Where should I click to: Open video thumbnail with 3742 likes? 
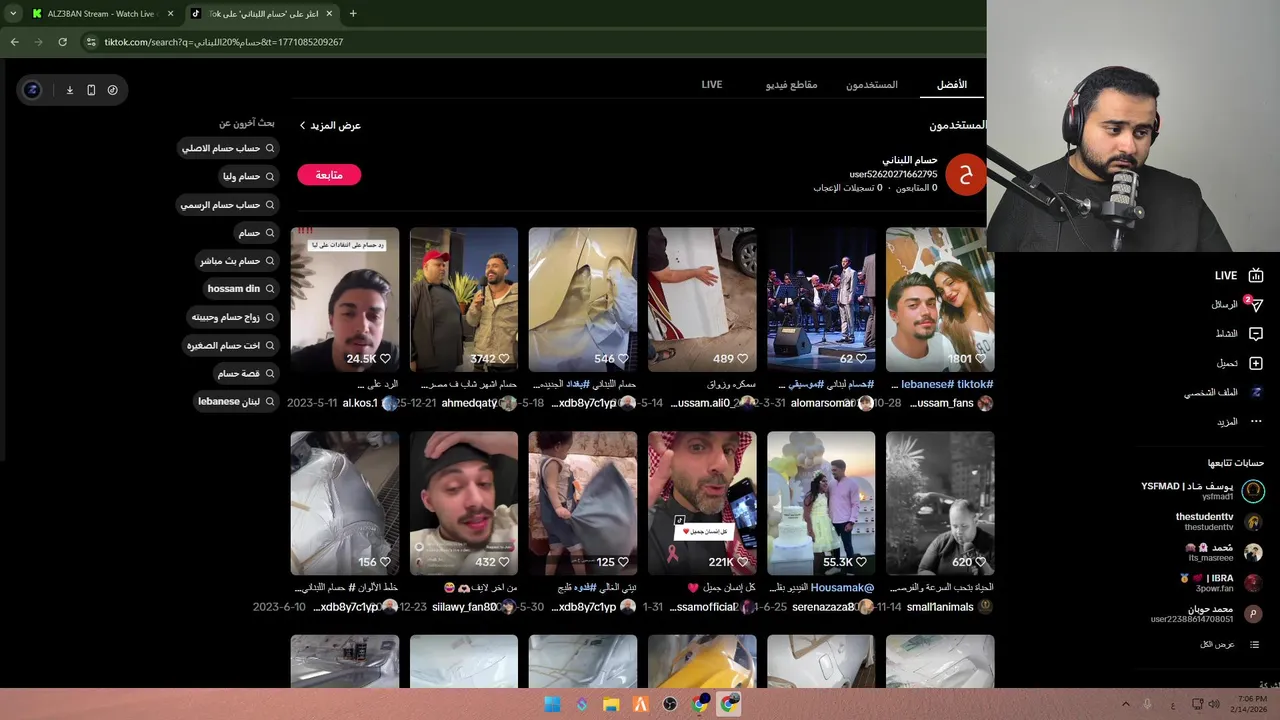(464, 300)
